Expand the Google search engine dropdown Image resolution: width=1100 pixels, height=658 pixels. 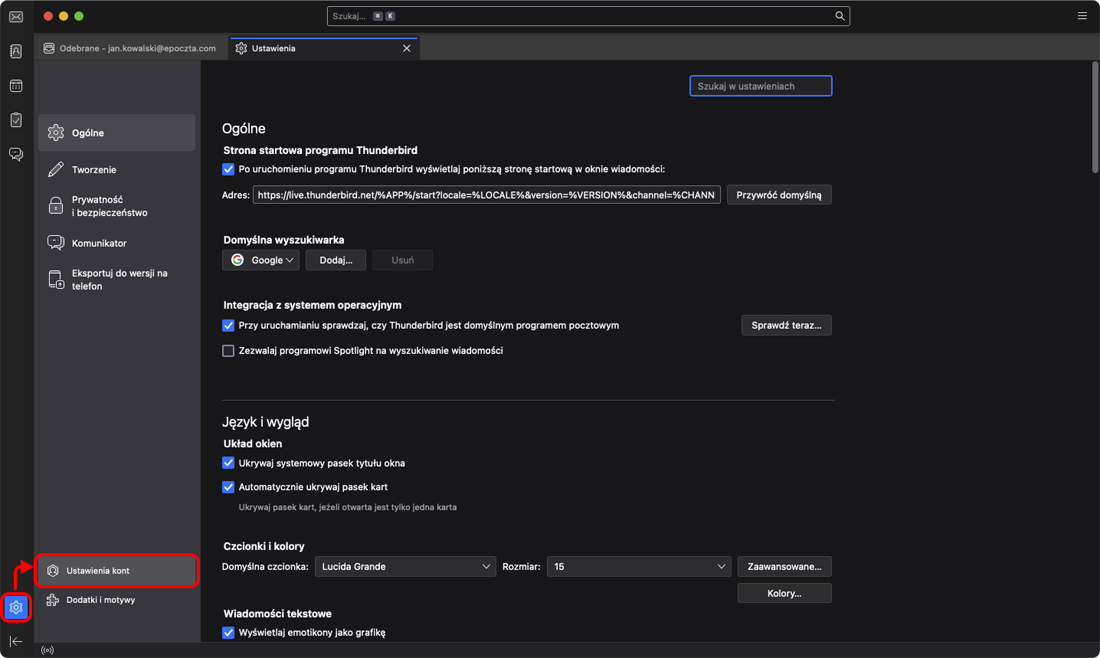pyautogui.click(x=261, y=260)
